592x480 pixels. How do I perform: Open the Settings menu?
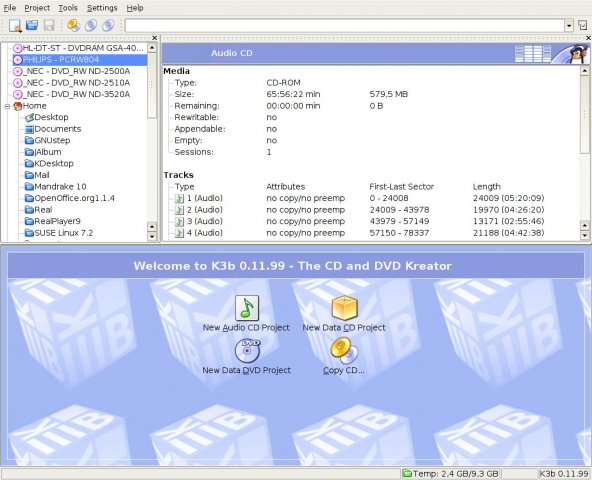(x=102, y=8)
